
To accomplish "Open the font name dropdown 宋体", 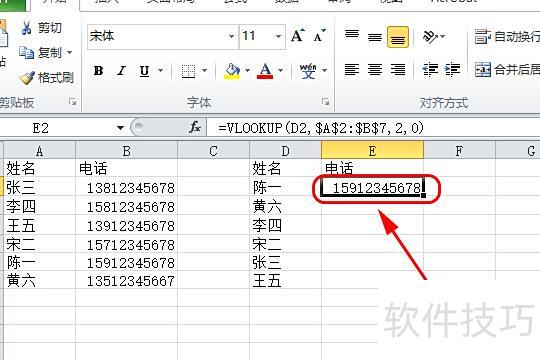I will click(231, 36).
